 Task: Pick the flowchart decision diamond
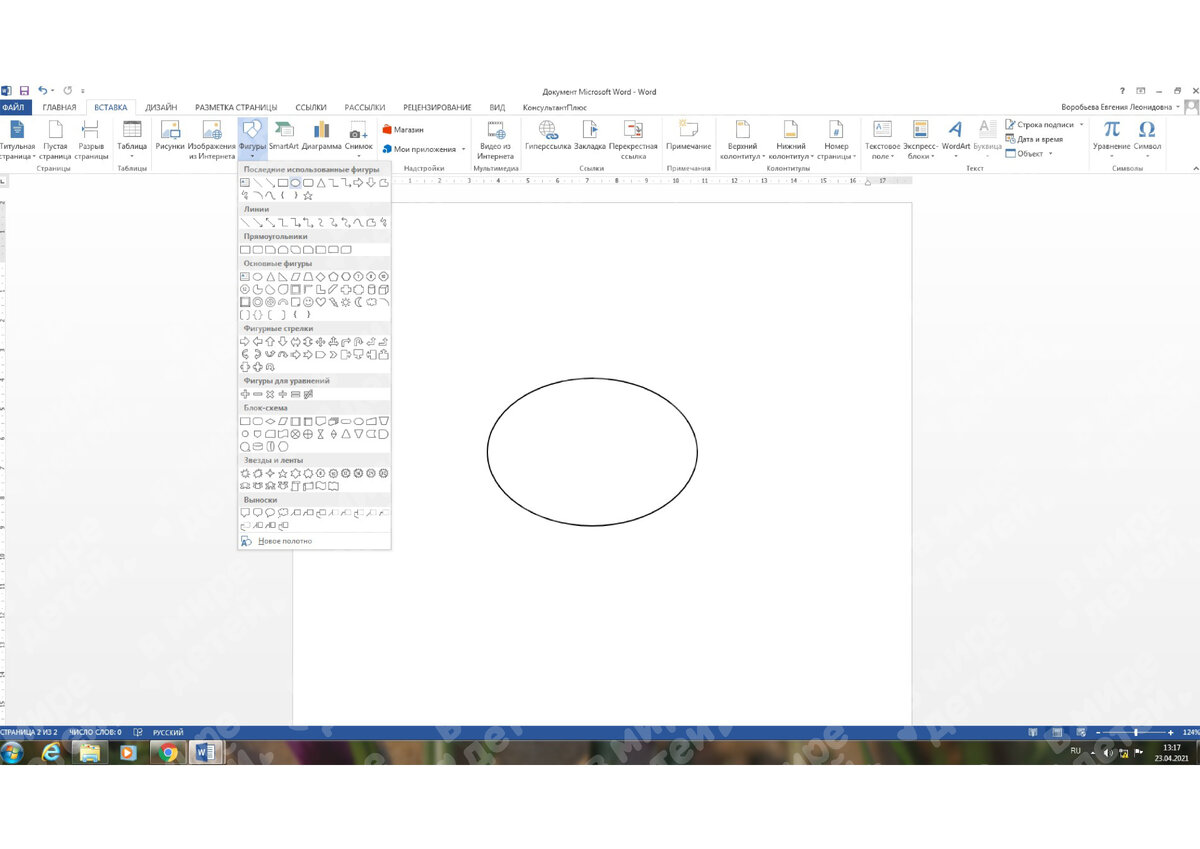pos(270,421)
